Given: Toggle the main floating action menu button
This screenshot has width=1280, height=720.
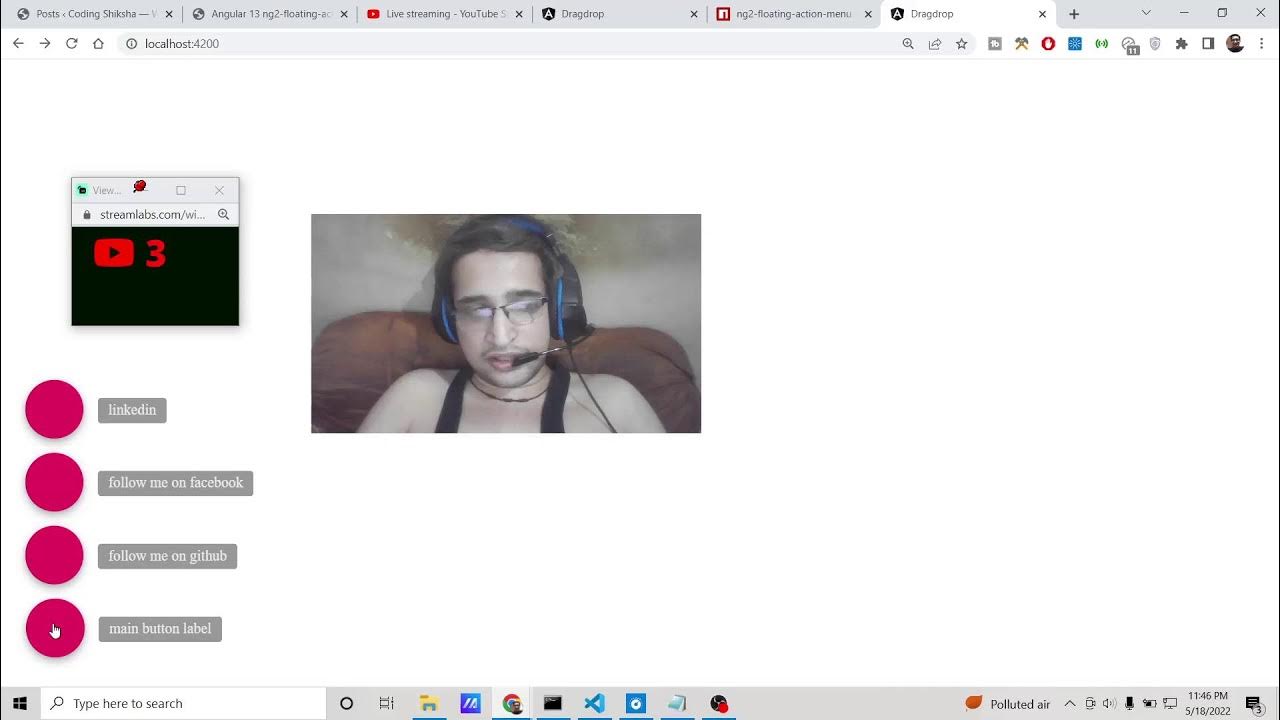Looking at the screenshot, I should 55,628.
